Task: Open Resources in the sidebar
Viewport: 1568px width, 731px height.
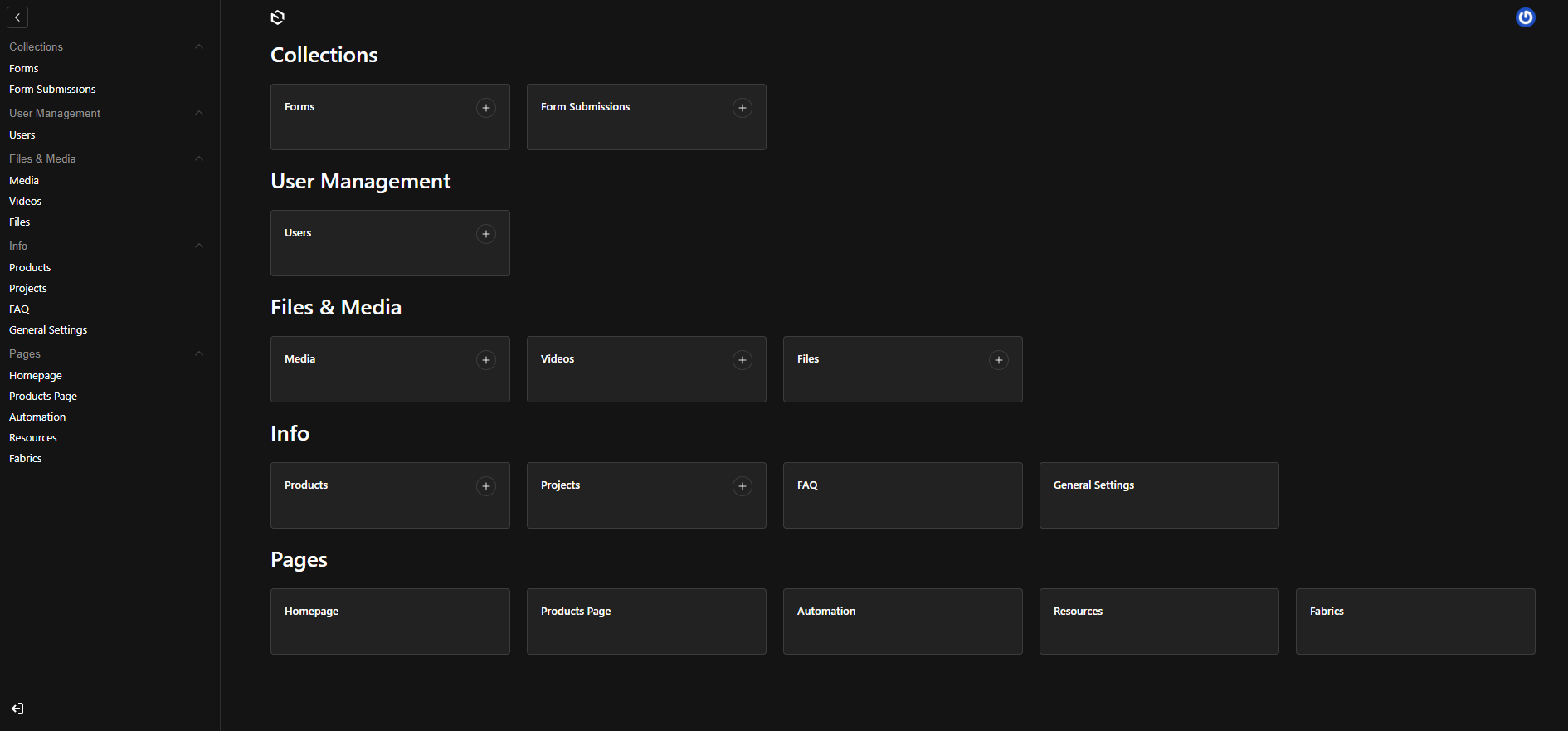Action: point(33,437)
